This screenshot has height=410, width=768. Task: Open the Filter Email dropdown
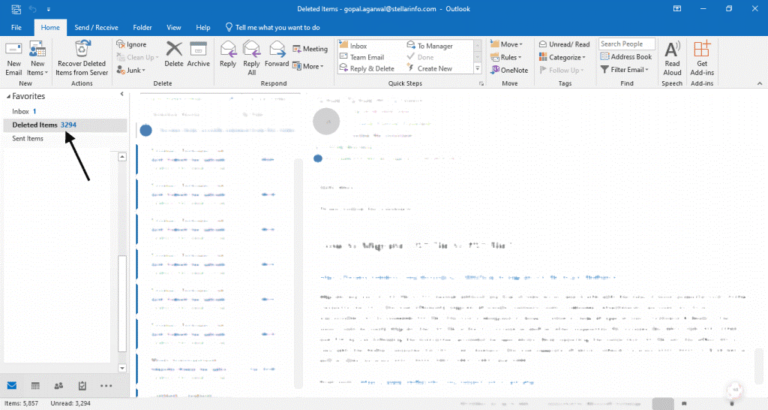(x=624, y=70)
